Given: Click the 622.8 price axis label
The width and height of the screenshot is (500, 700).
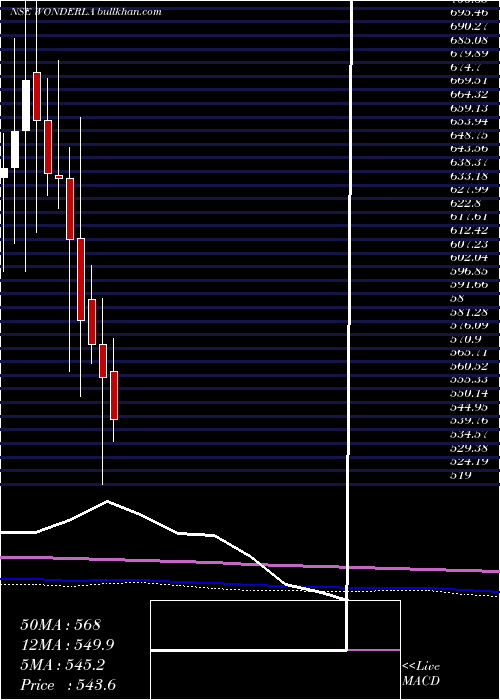Looking at the screenshot, I should pyautogui.click(x=464, y=203).
